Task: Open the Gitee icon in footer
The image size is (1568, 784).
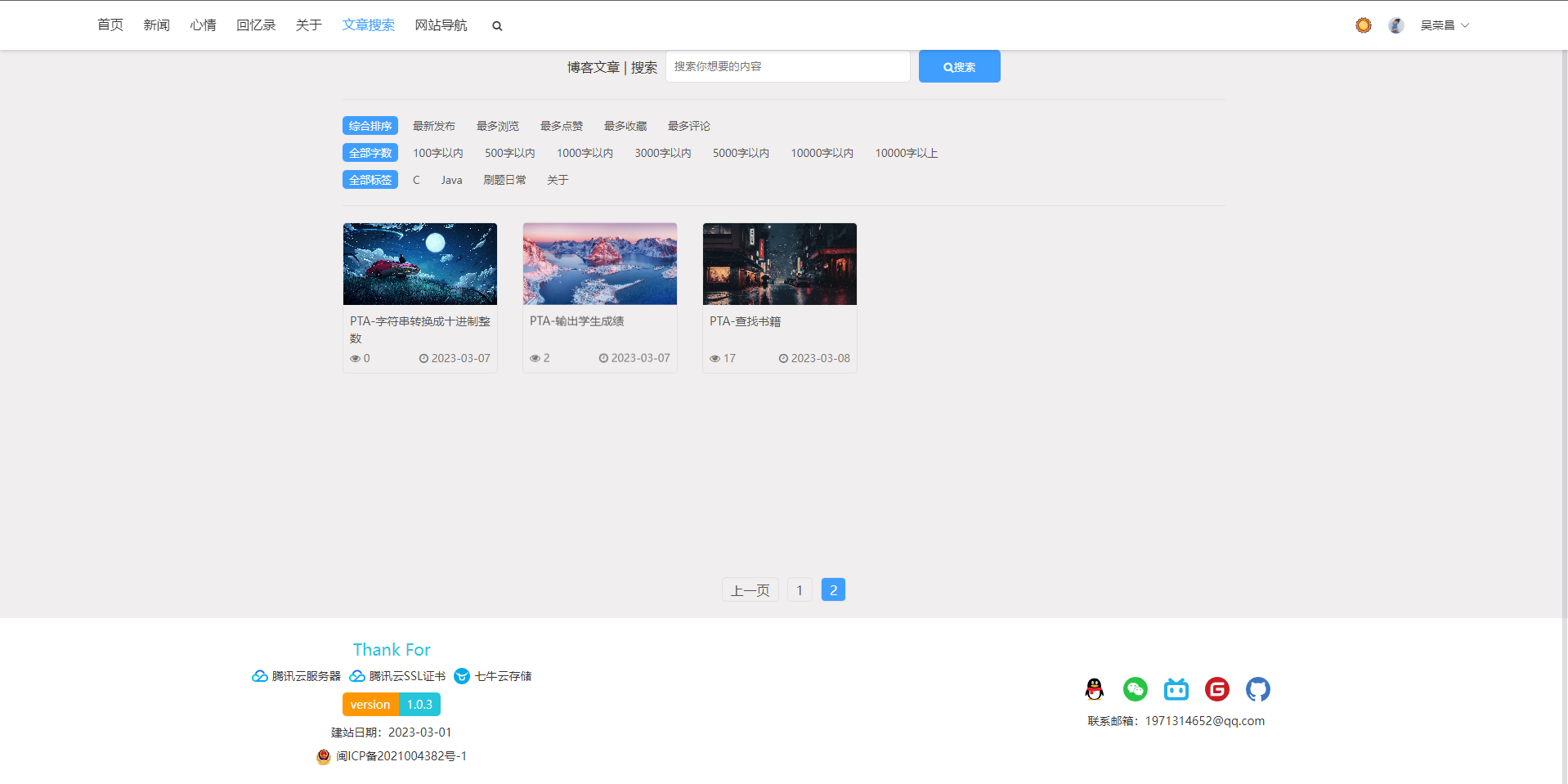Action: pos(1217,689)
